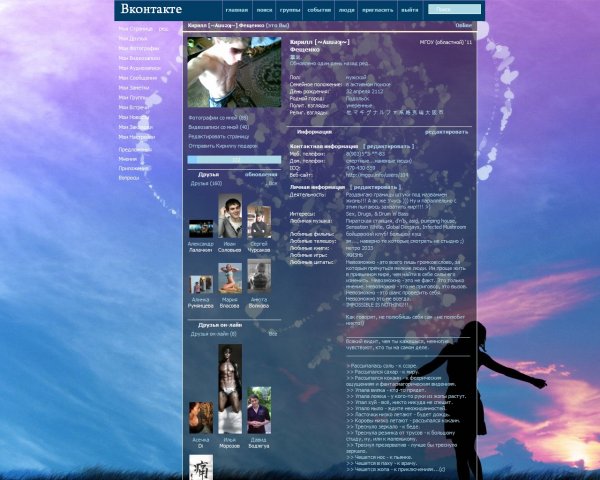This screenshot has height=480, width=600.
Task: Click МГОУ (областной) '11 link
Action: point(446,42)
